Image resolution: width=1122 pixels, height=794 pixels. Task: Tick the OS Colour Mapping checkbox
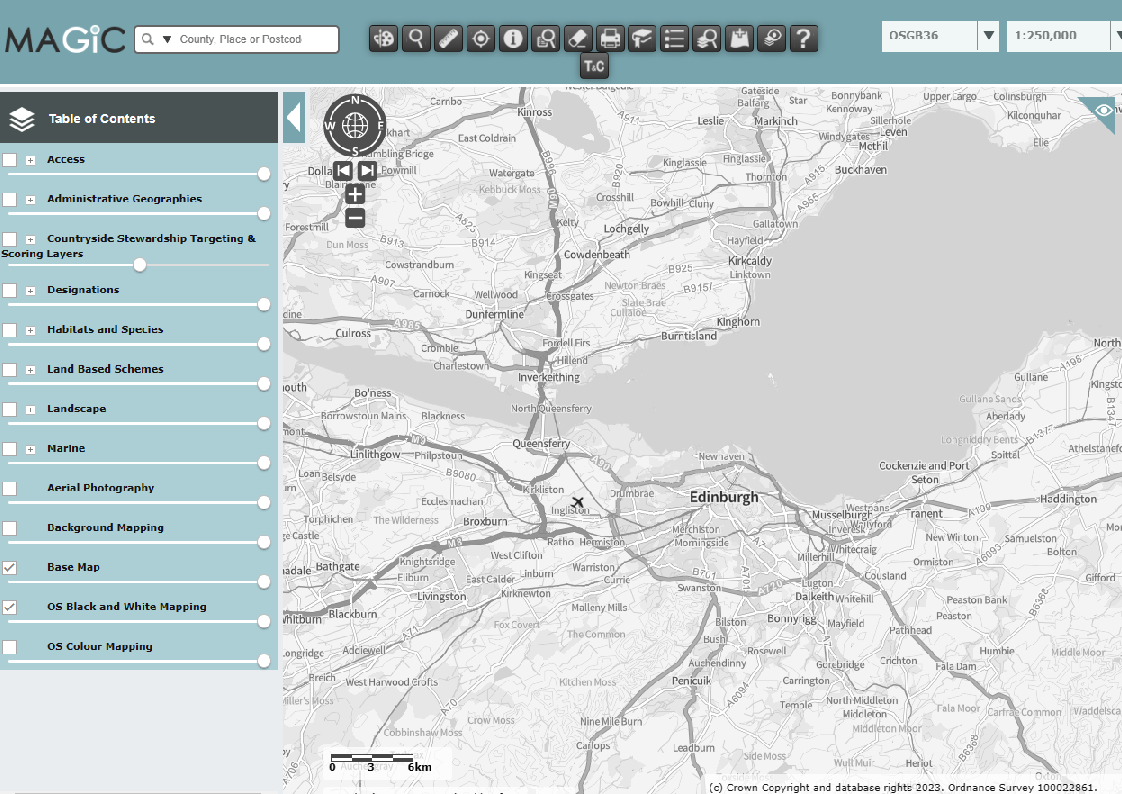click(10, 647)
